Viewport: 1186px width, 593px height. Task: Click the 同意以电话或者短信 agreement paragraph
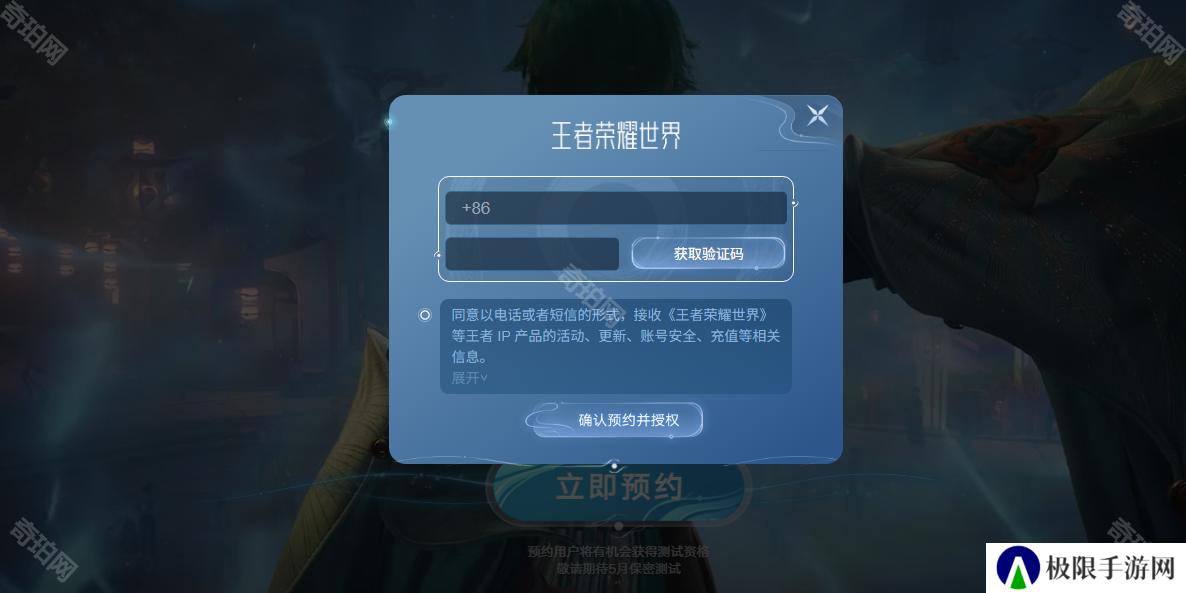click(616, 335)
